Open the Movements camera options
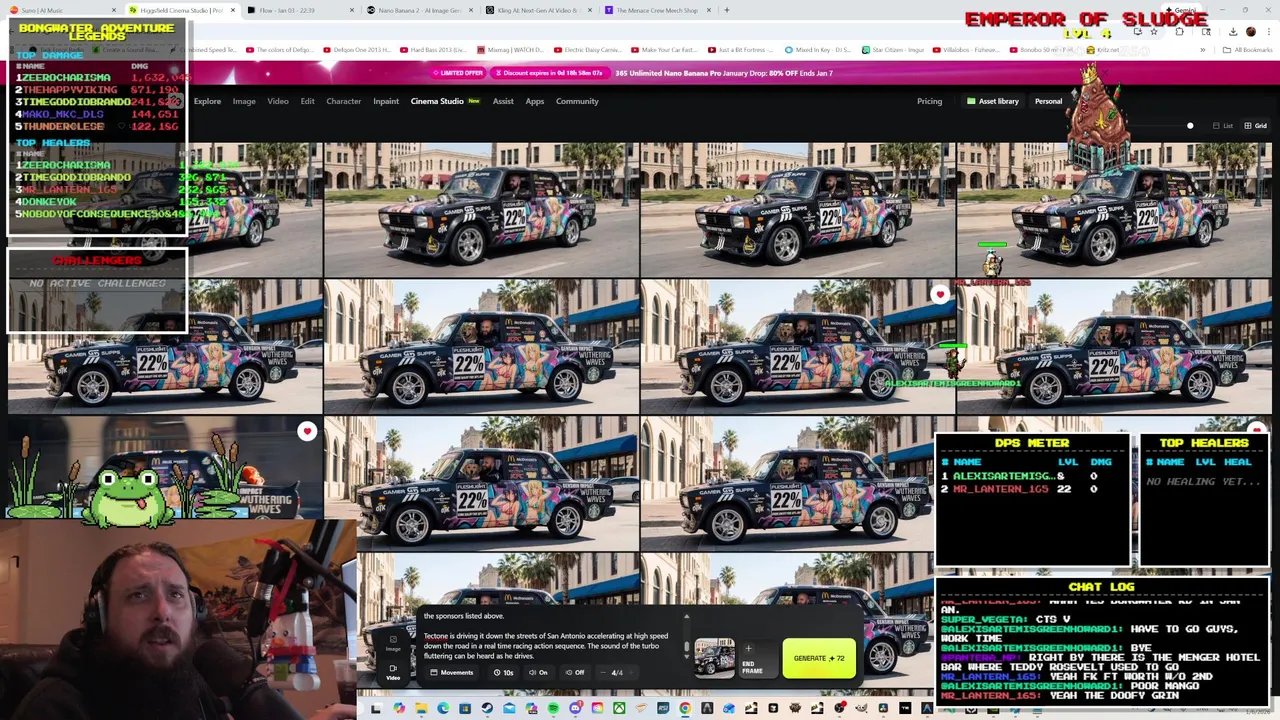The width and height of the screenshot is (1280, 720). [x=454, y=672]
